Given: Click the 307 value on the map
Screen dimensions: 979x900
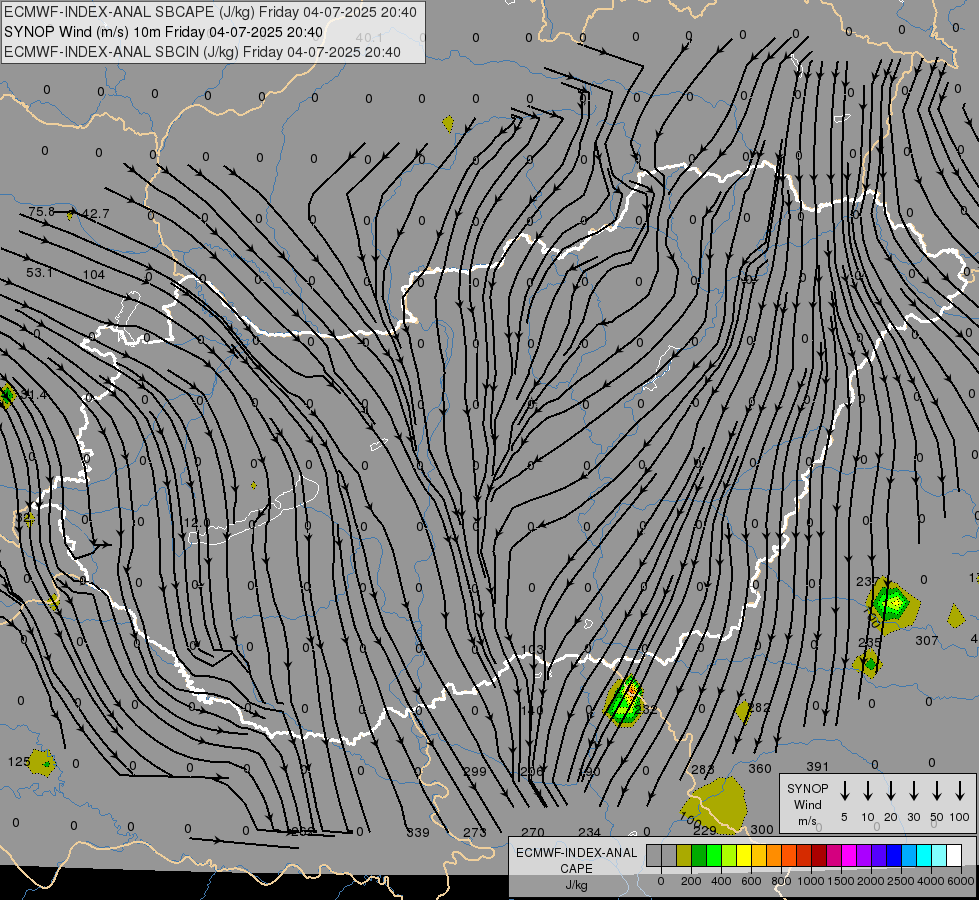Looking at the screenshot, I should tap(927, 640).
